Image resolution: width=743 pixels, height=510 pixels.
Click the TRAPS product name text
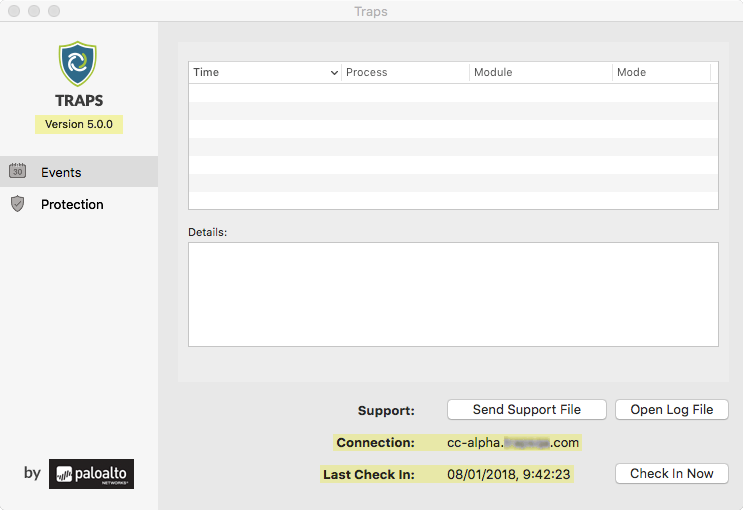79,100
